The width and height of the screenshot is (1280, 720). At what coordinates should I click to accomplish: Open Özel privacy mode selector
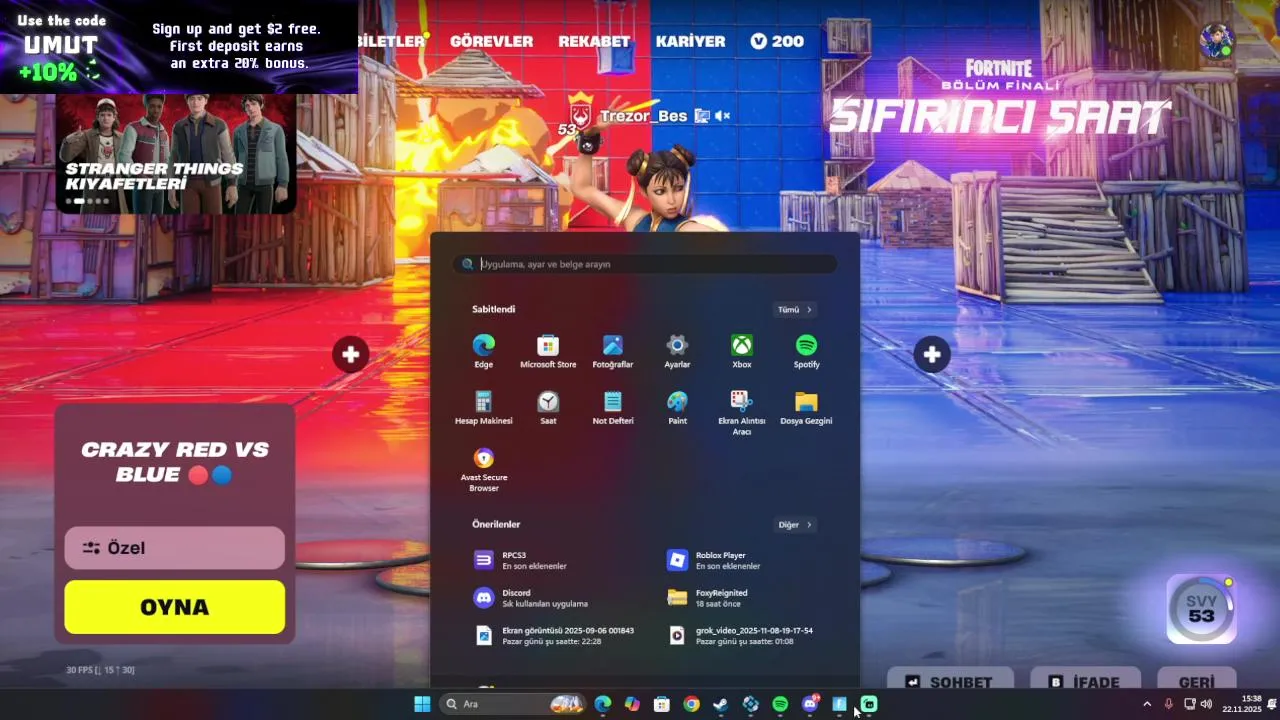tap(175, 548)
